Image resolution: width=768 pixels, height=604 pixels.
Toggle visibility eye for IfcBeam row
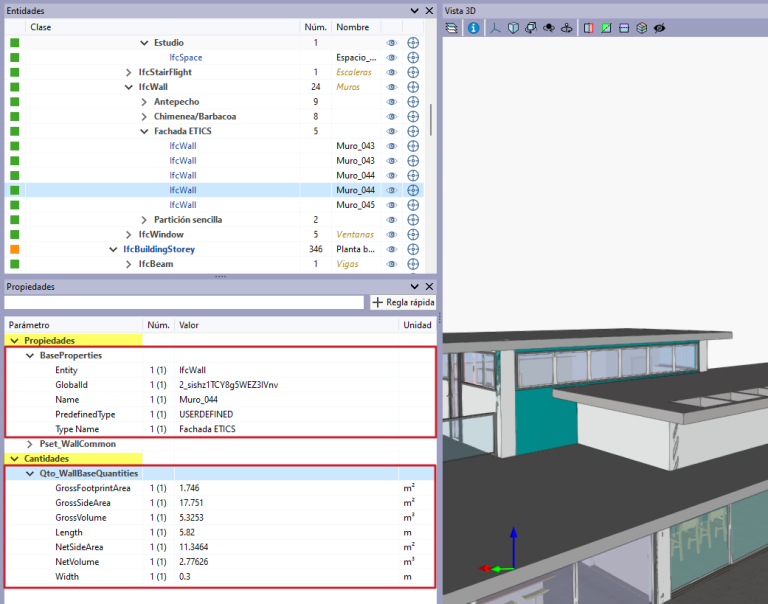391,264
